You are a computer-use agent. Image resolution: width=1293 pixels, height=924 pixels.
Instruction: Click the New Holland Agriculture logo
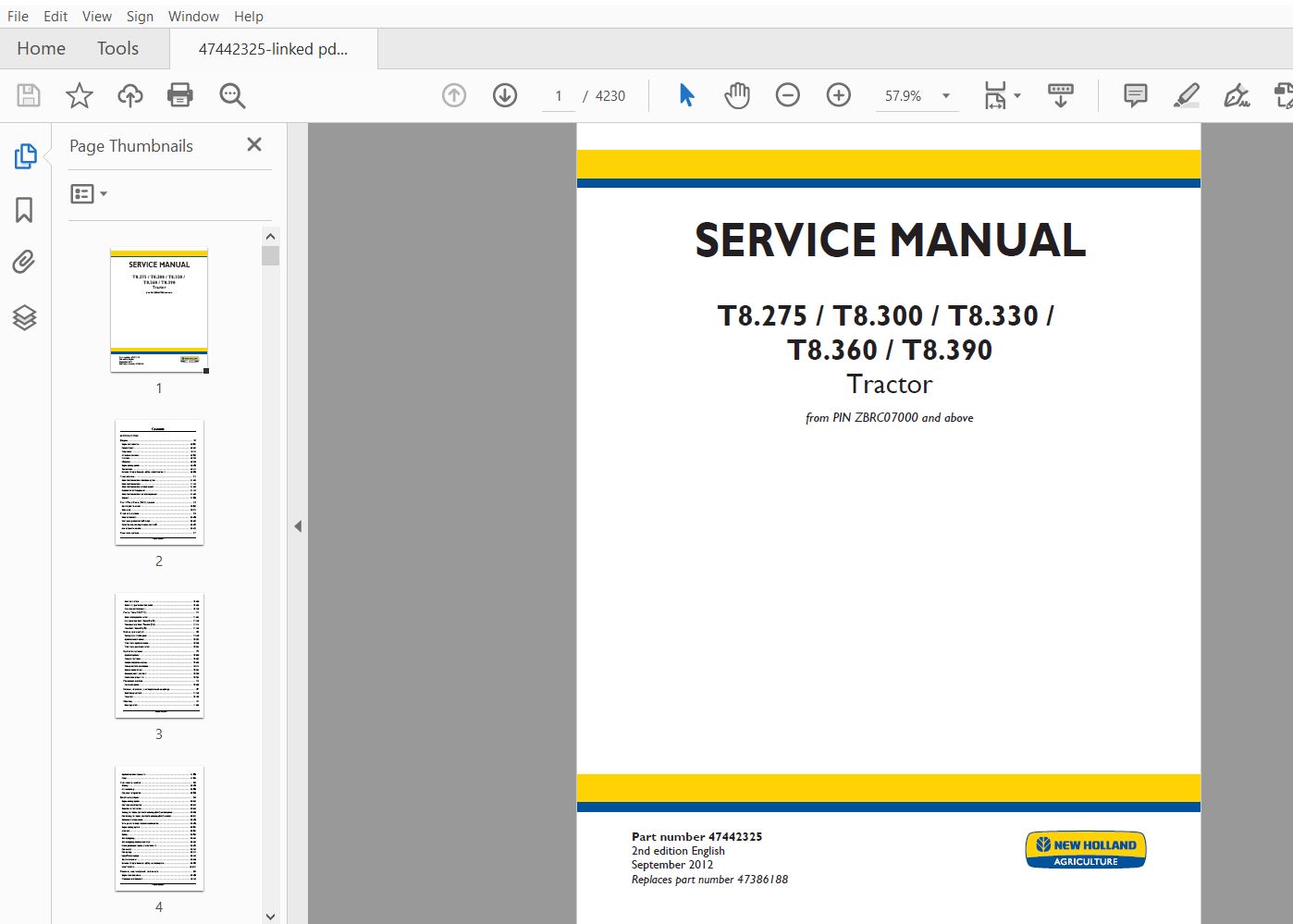[x=1086, y=850]
